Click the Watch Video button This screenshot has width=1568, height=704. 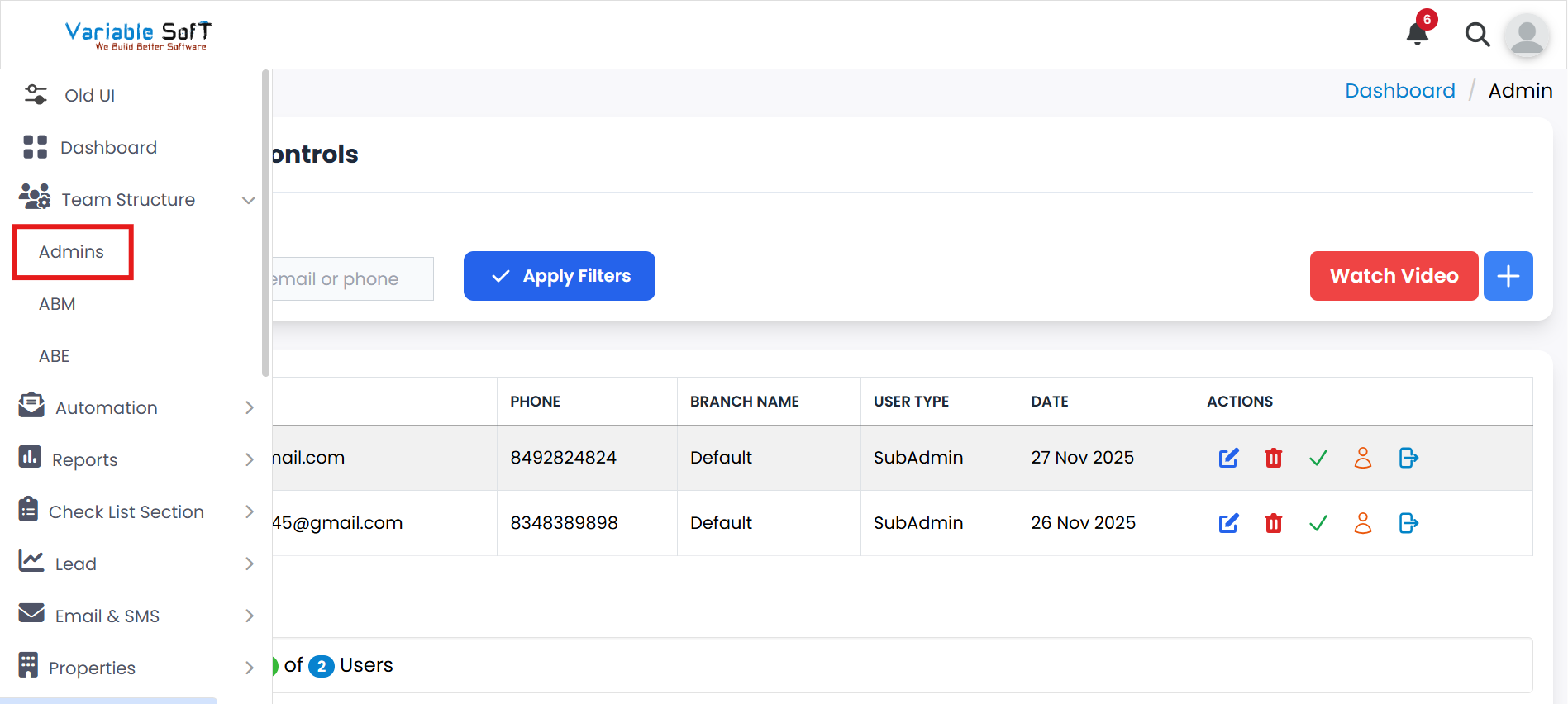tap(1394, 276)
